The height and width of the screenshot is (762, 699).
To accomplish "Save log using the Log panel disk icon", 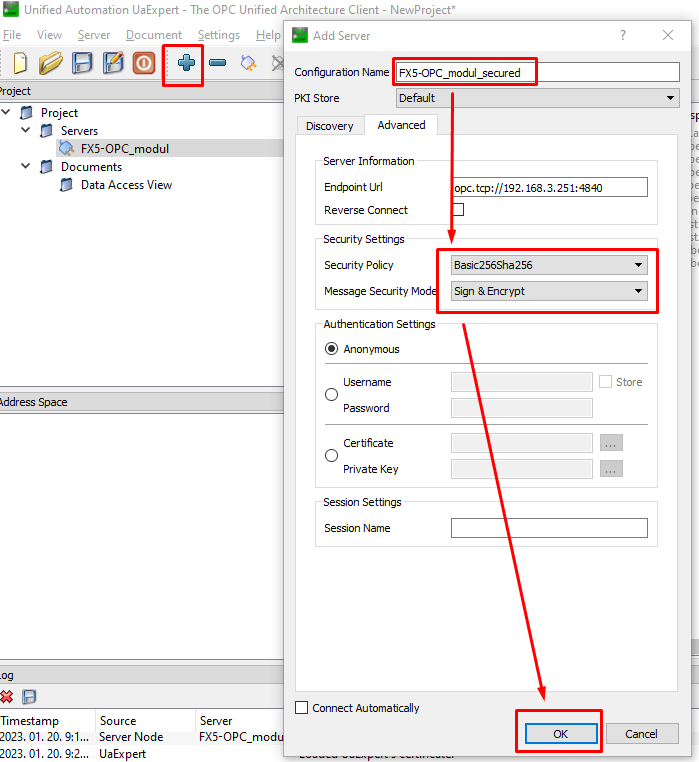I will (x=29, y=697).
